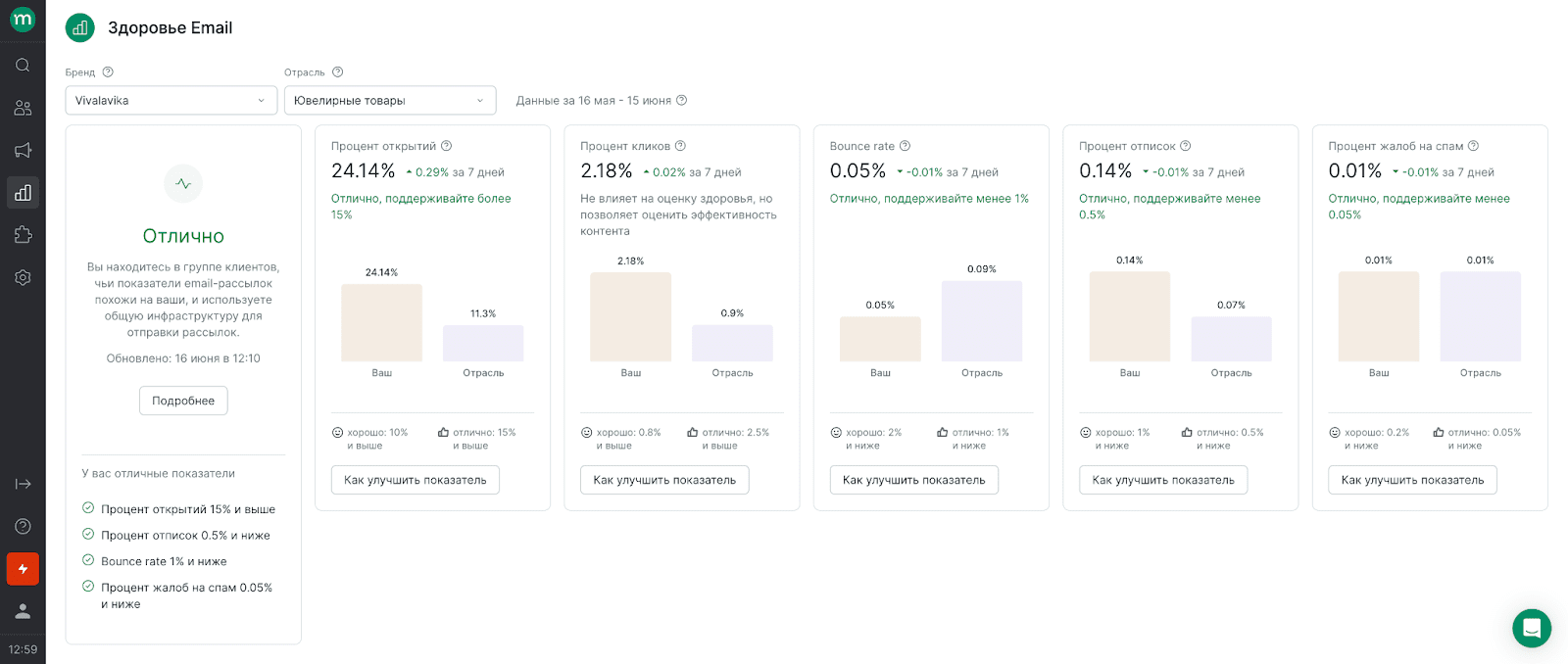Open the chat widget bubble

point(1531,628)
